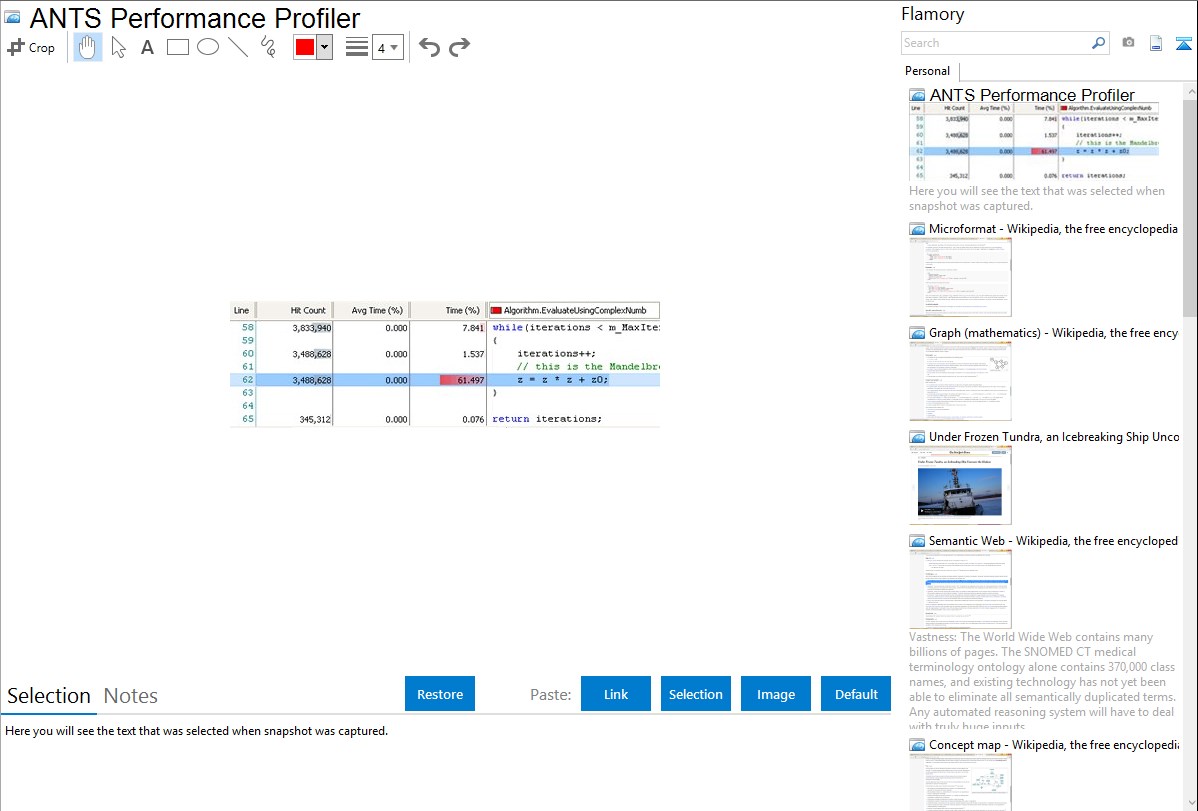Open the Notes tab
The image size is (1198, 811).
click(x=131, y=696)
